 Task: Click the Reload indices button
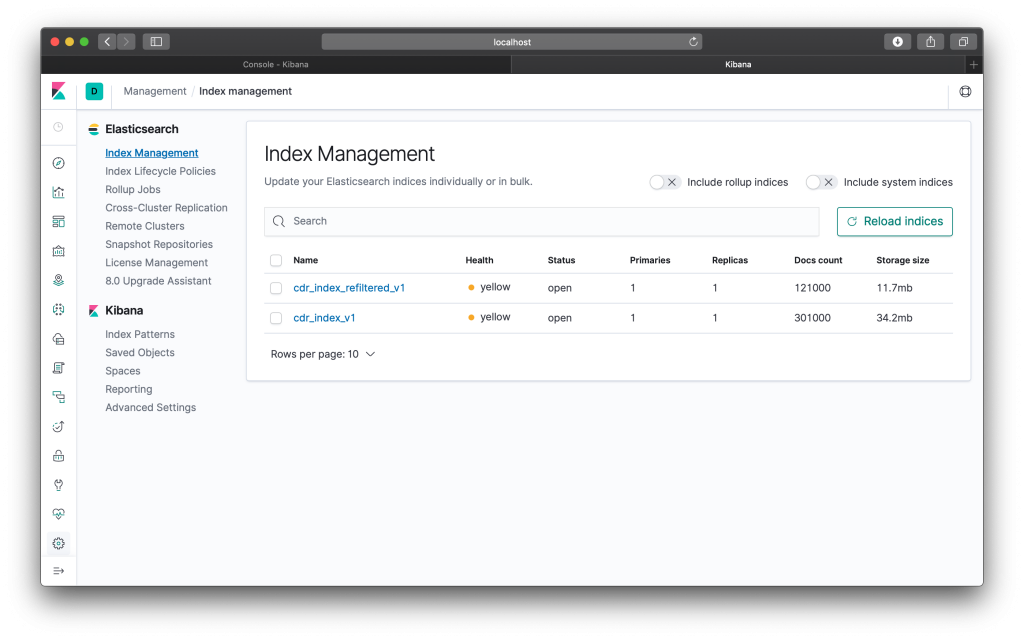895,222
